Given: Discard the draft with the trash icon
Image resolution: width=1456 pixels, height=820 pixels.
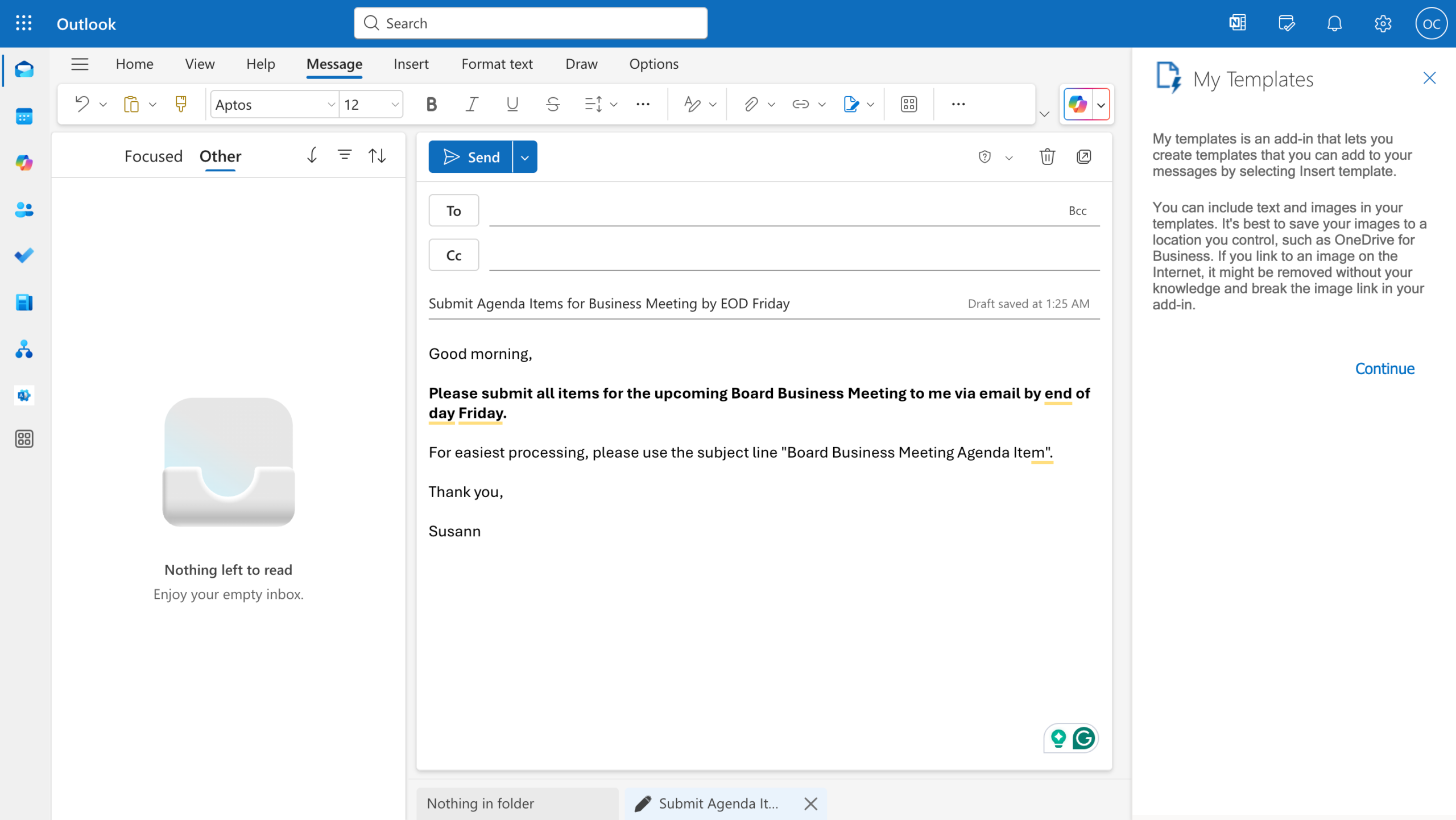Looking at the screenshot, I should pyautogui.click(x=1047, y=156).
